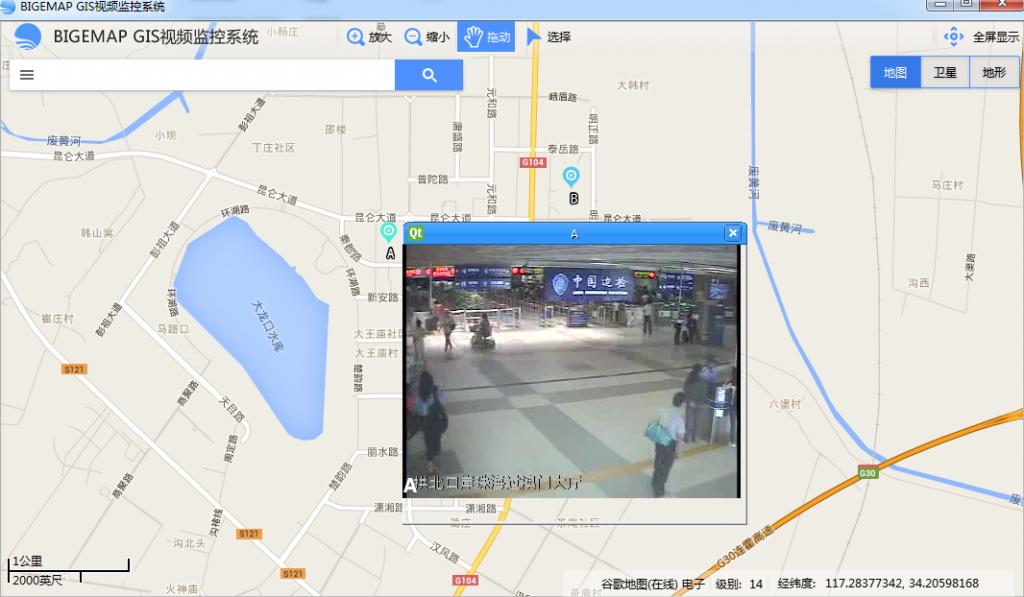The width and height of the screenshot is (1024, 597).
Task: Click the G30 highway shield
Action: pos(867,473)
